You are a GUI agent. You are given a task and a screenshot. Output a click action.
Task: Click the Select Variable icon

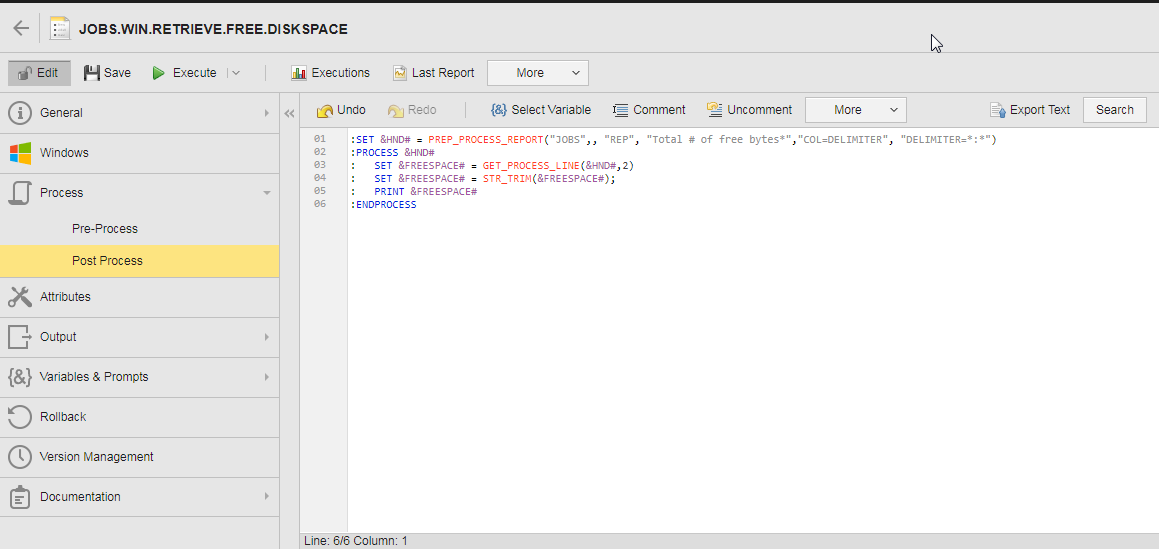[498, 110]
